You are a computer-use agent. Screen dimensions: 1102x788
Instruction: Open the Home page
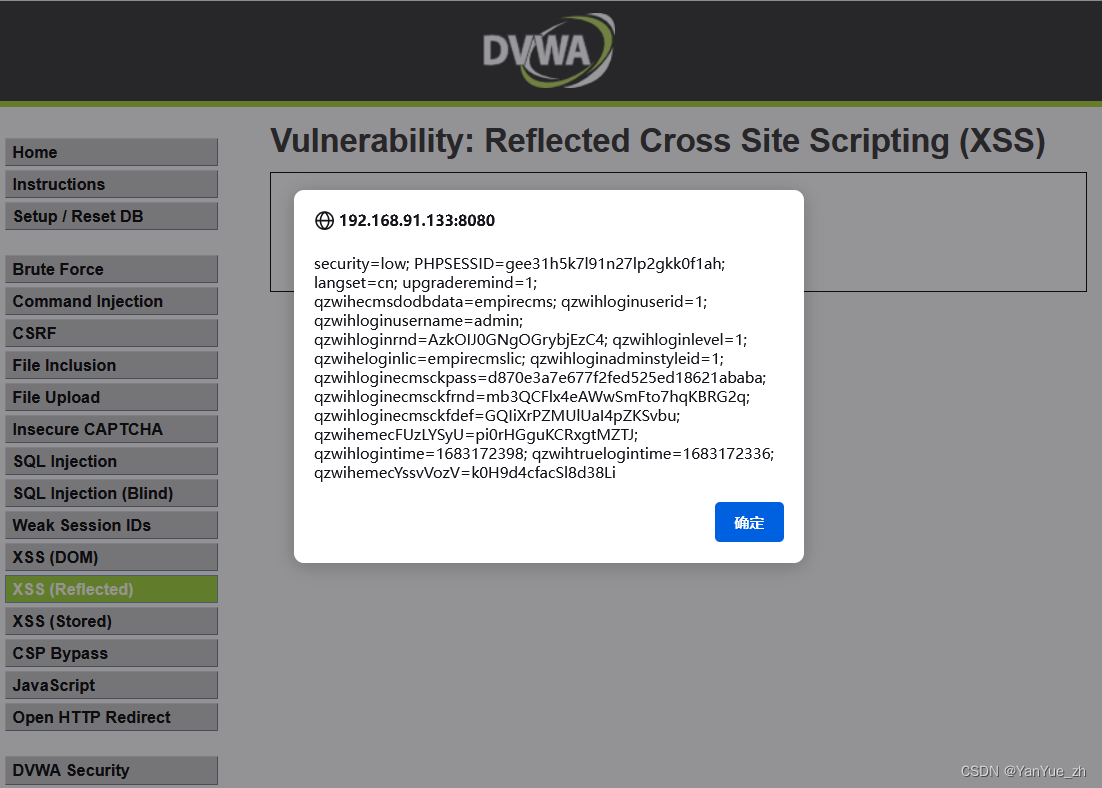click(x=111, y=152)
